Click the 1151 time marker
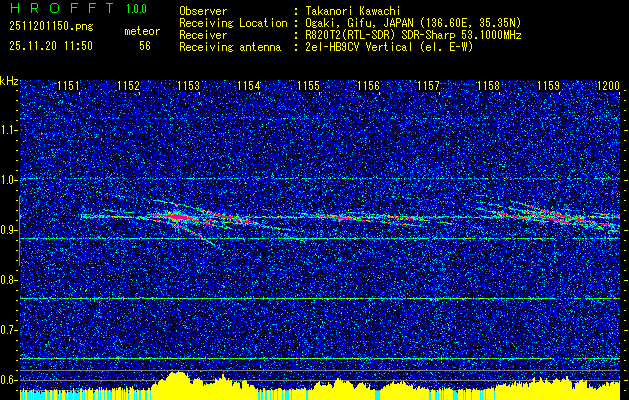Image resolution: width=629 pixels, height=400 pixels. click(69, 85)
